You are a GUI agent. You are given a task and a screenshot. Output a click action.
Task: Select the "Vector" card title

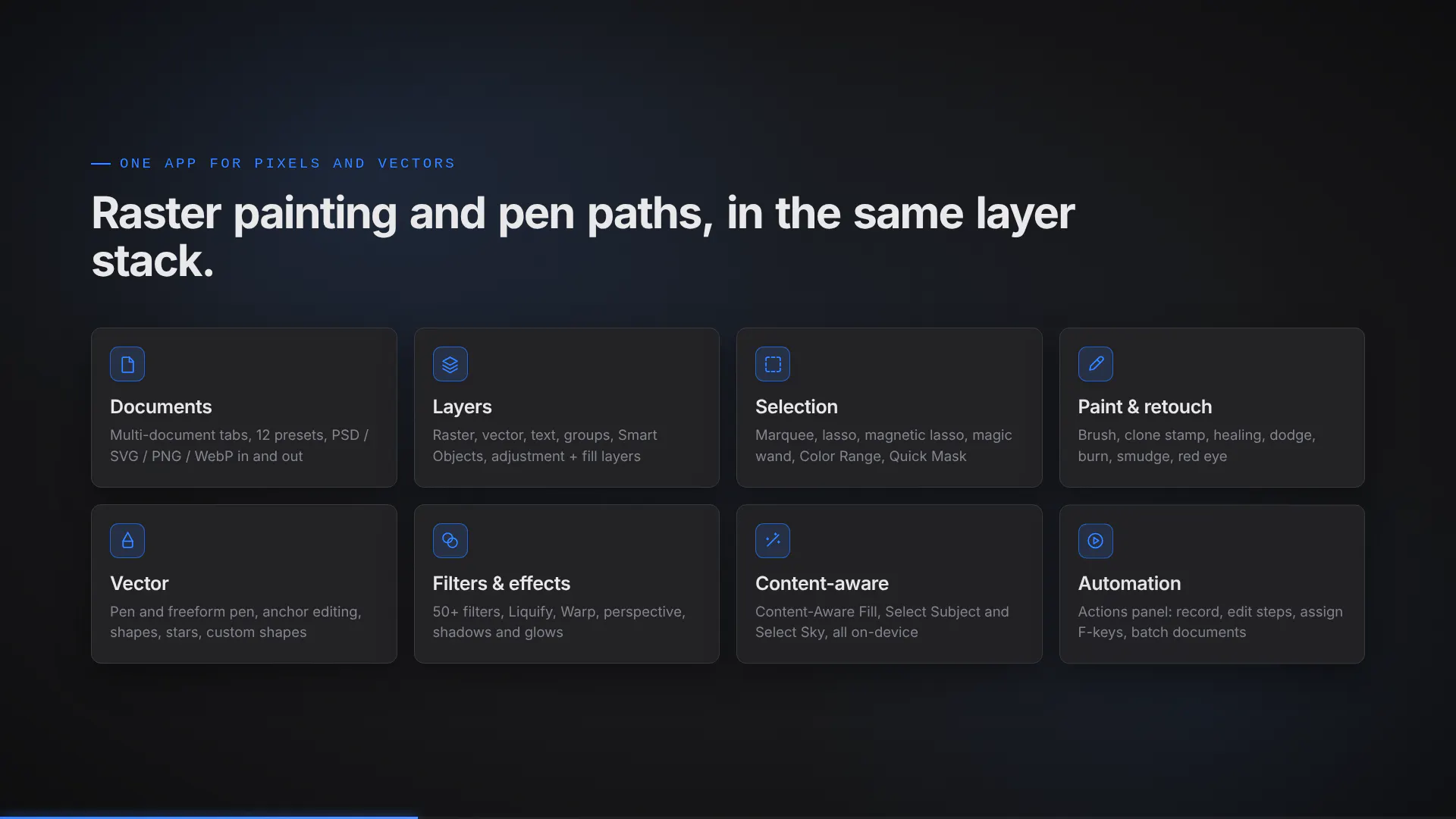tap(140, 584)
